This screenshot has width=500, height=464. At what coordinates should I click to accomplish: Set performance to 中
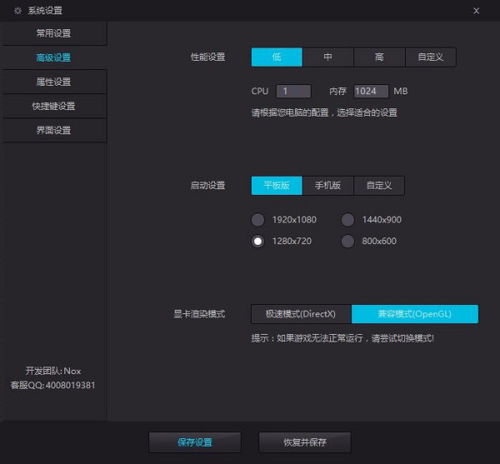pyautogui.click(x=328, y=57)
